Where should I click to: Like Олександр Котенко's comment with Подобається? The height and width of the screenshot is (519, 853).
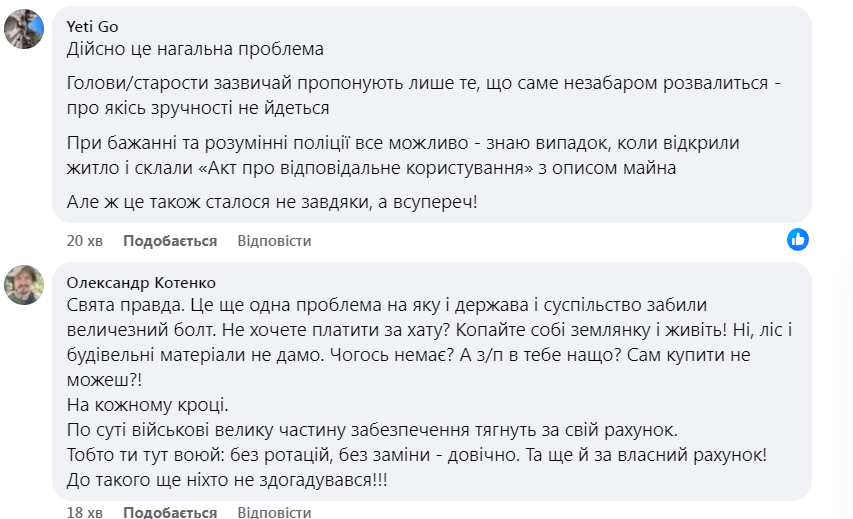pyautogui.click(x=170, y=512)
